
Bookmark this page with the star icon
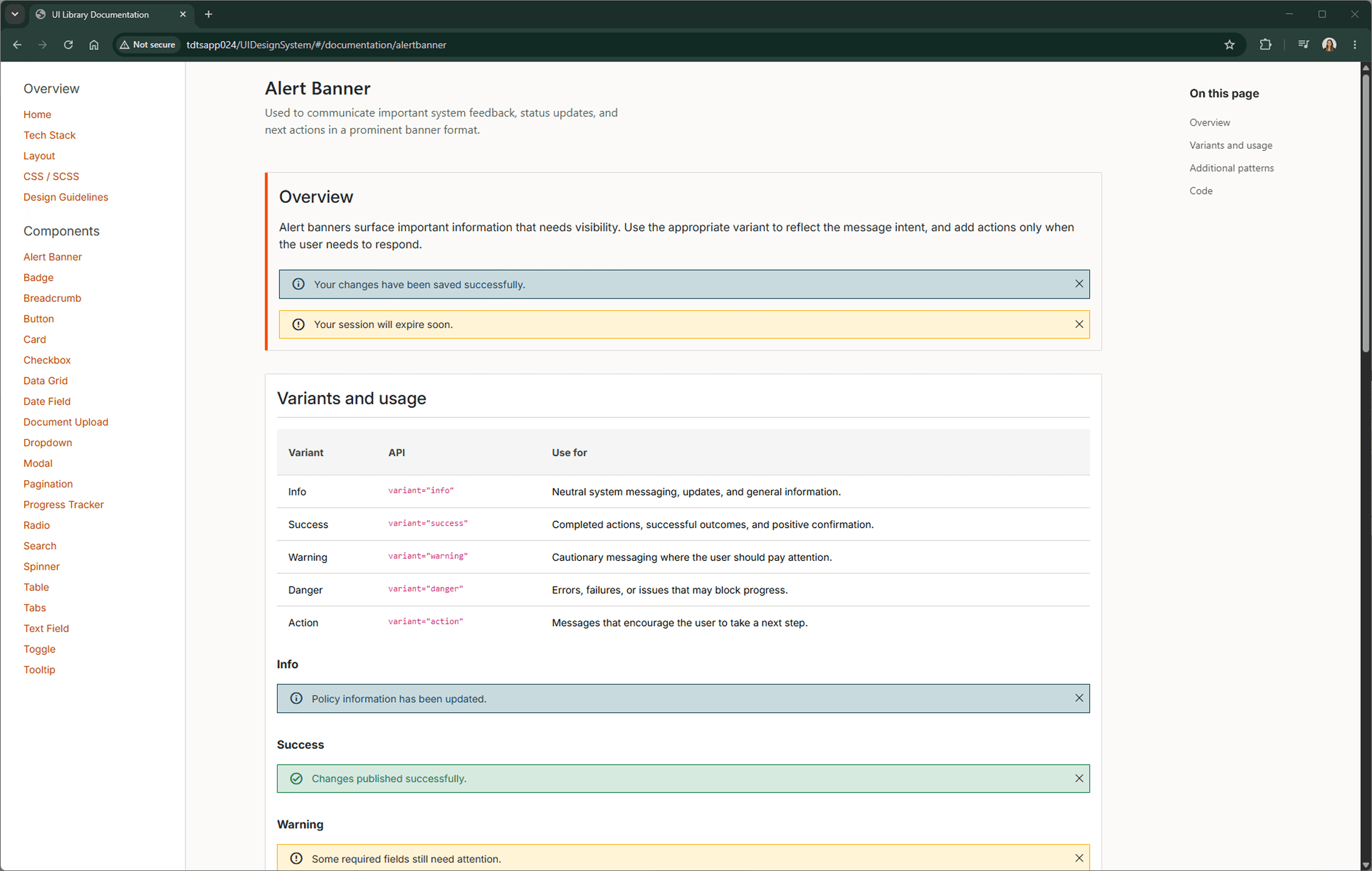[x=1229, y=45]
